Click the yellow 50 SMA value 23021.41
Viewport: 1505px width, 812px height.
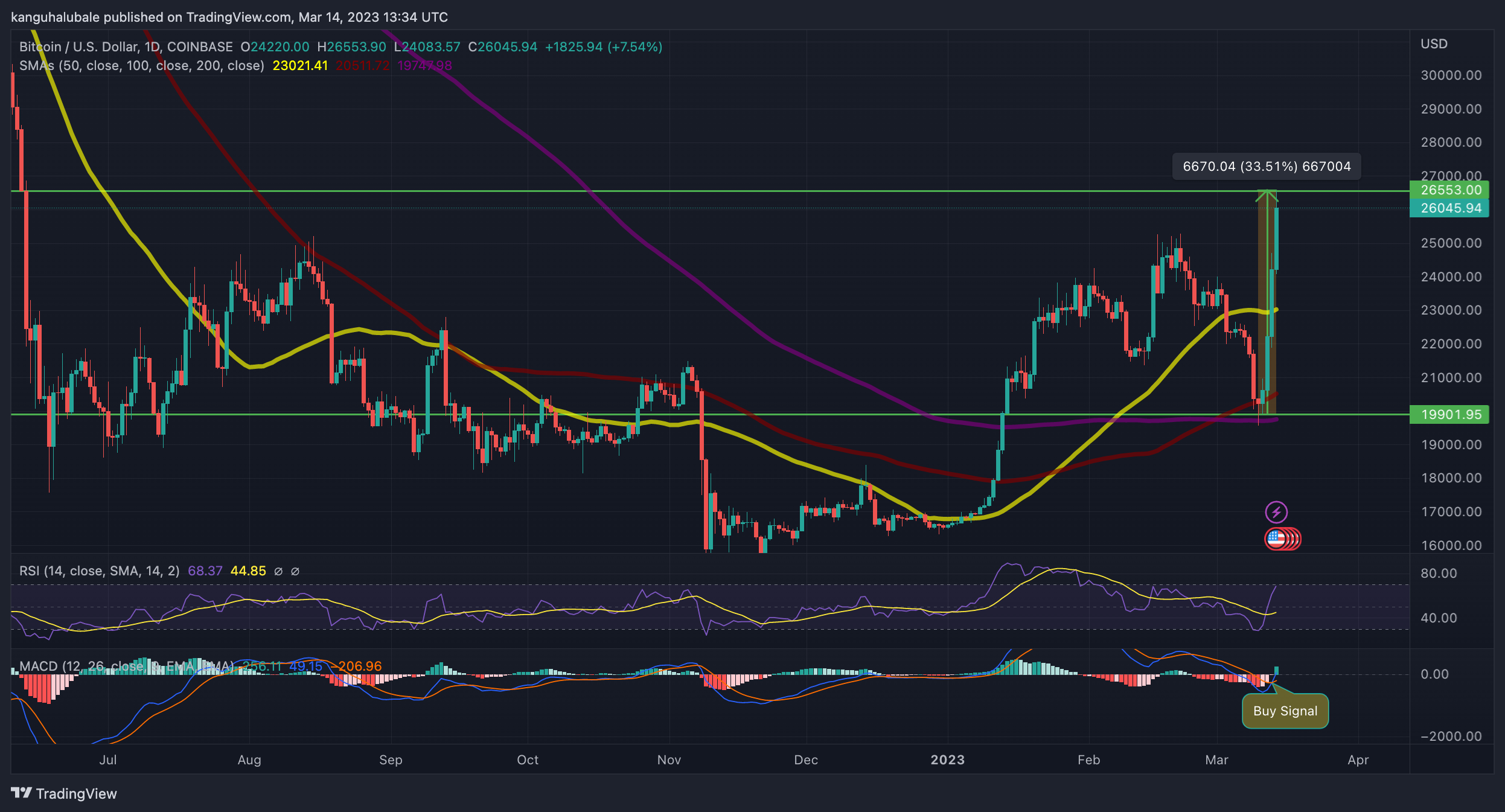pos(300,66)
